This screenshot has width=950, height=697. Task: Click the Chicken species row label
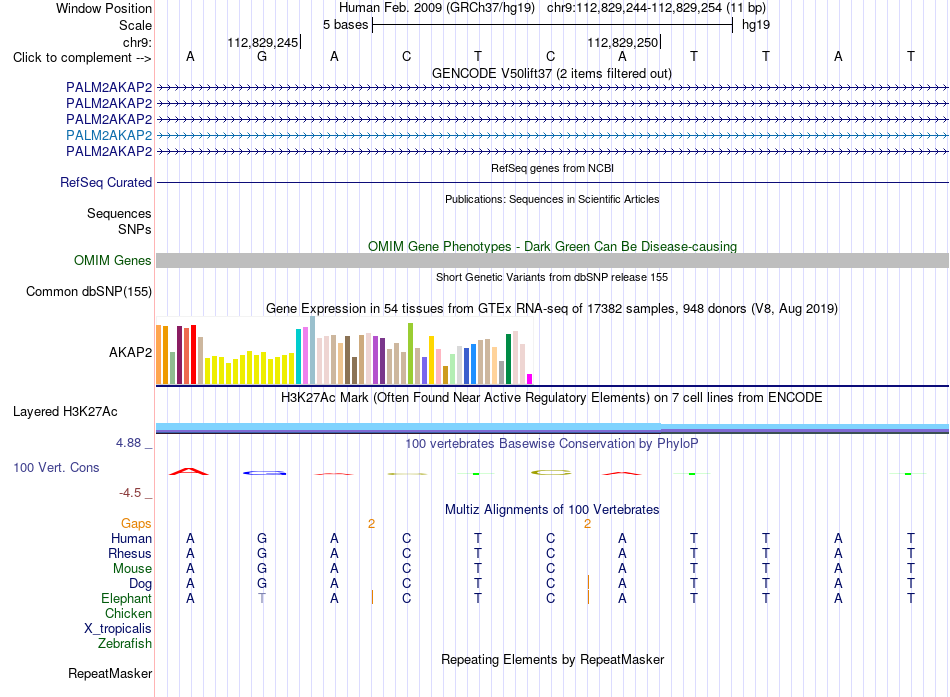128,613
